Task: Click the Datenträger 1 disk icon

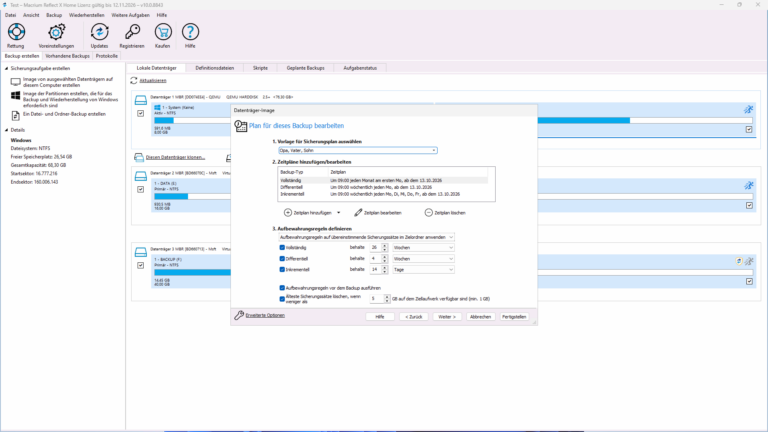Action: (x=141, y=100)
